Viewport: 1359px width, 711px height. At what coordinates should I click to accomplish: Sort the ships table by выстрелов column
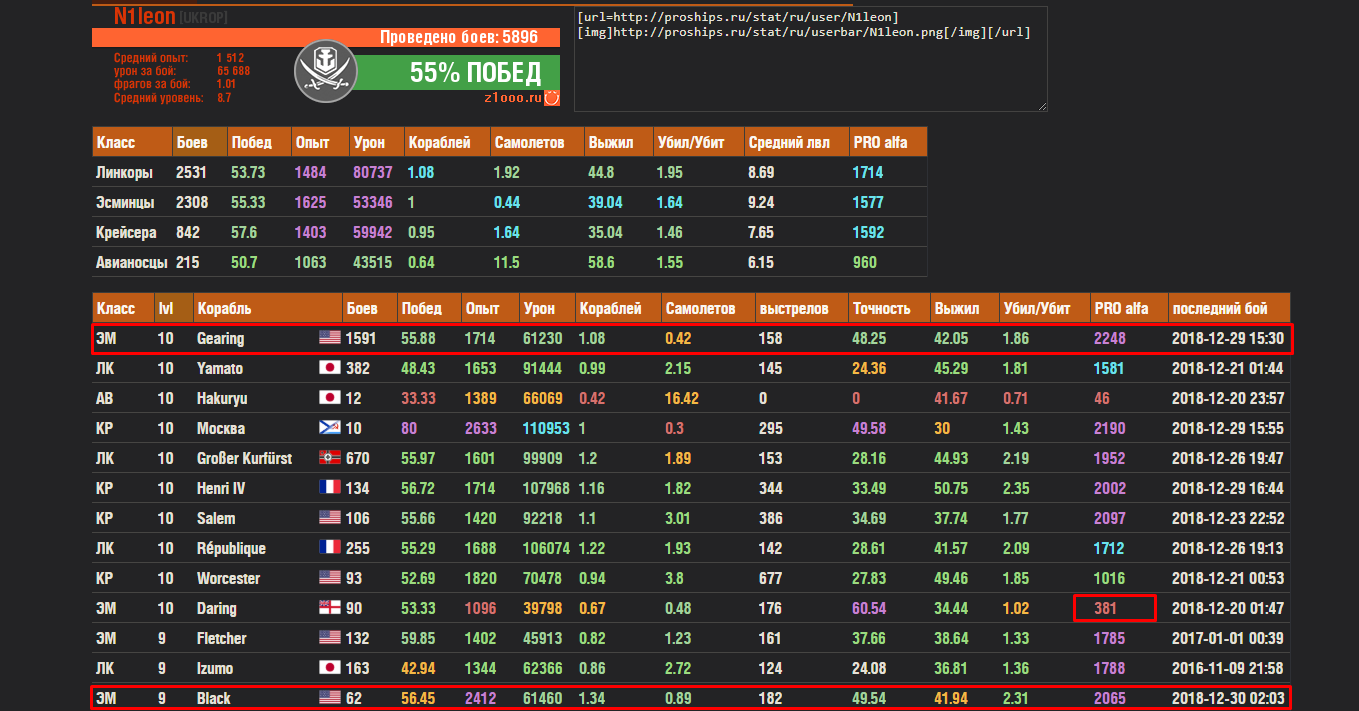pyautogui.click(x=800, y=308)
